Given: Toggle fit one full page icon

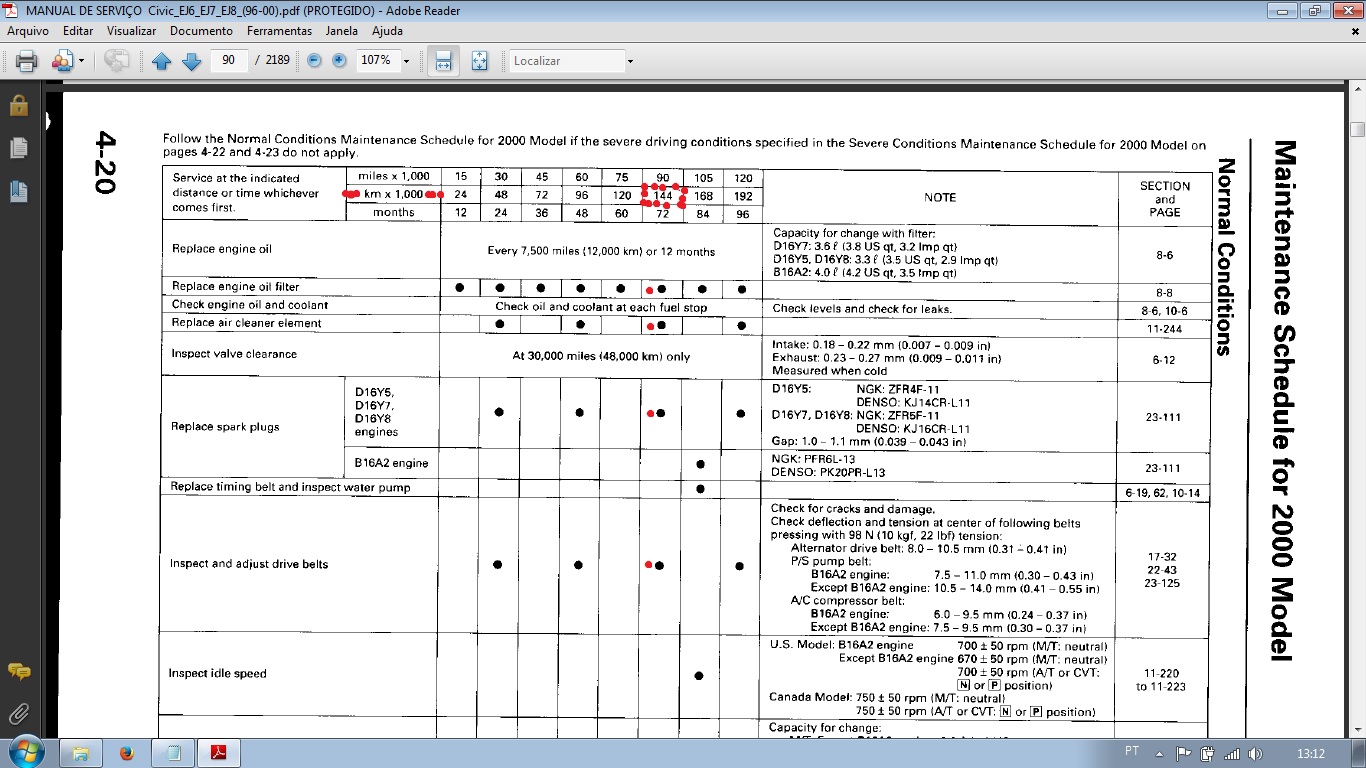Looking at the screenshot, I should click(x=479, y=61).
